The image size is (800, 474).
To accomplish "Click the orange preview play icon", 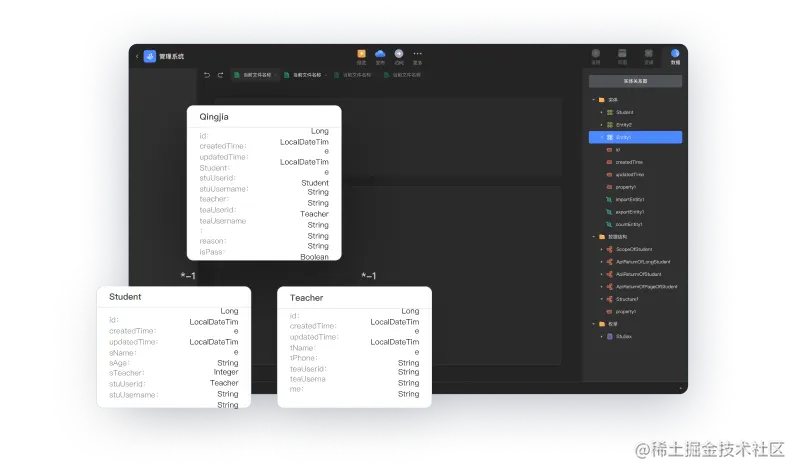I will (361, 54).
